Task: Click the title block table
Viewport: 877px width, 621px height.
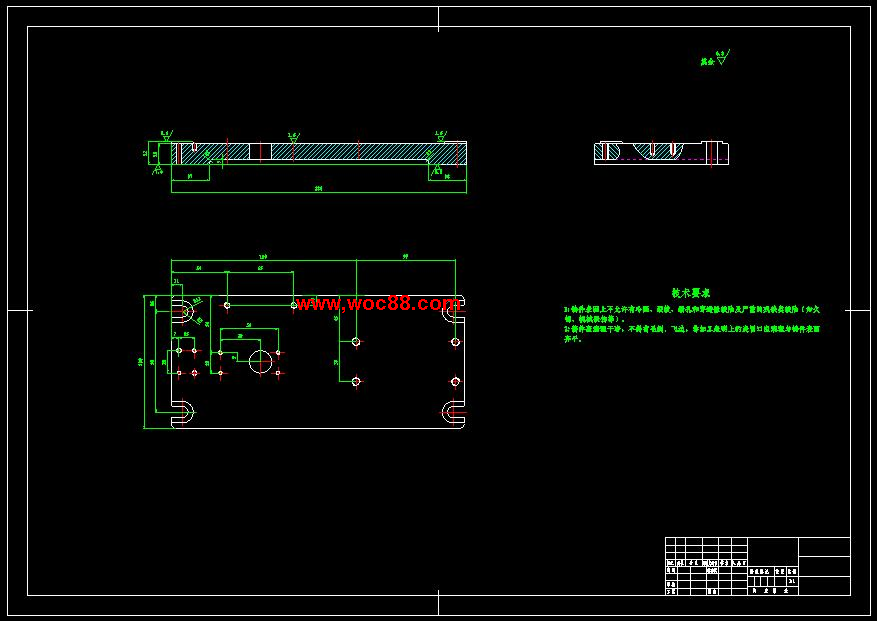Action: (758, 566)
